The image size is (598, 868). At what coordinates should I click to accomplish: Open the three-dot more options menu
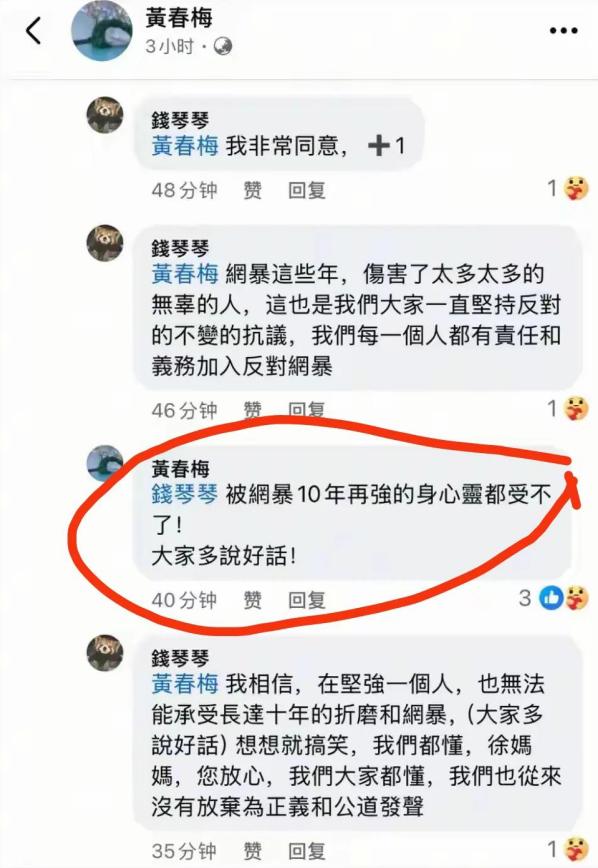pyautogui.click(x=563, y=31)
